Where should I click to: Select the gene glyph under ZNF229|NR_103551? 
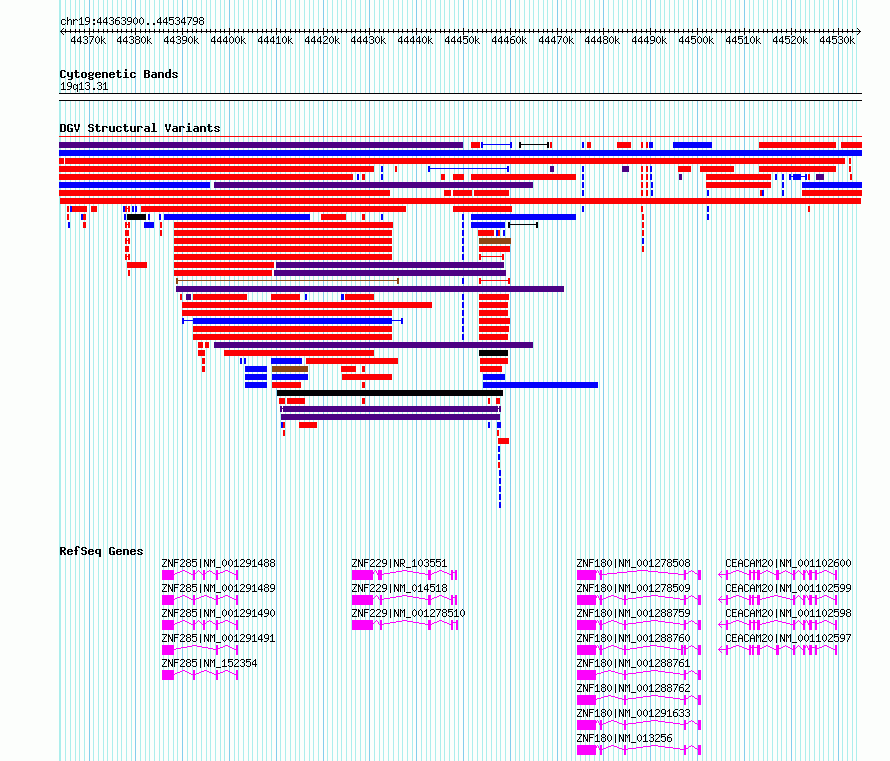point(405,575)
